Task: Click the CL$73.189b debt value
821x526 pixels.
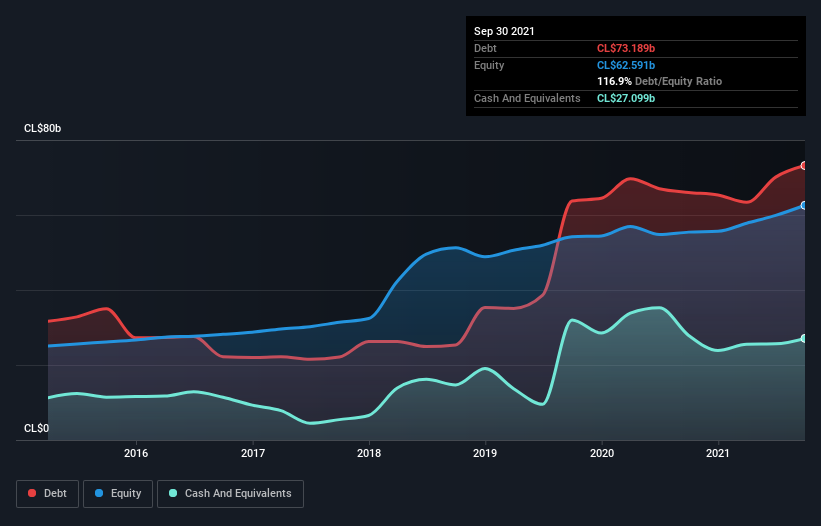Action: tap(626, 48)
